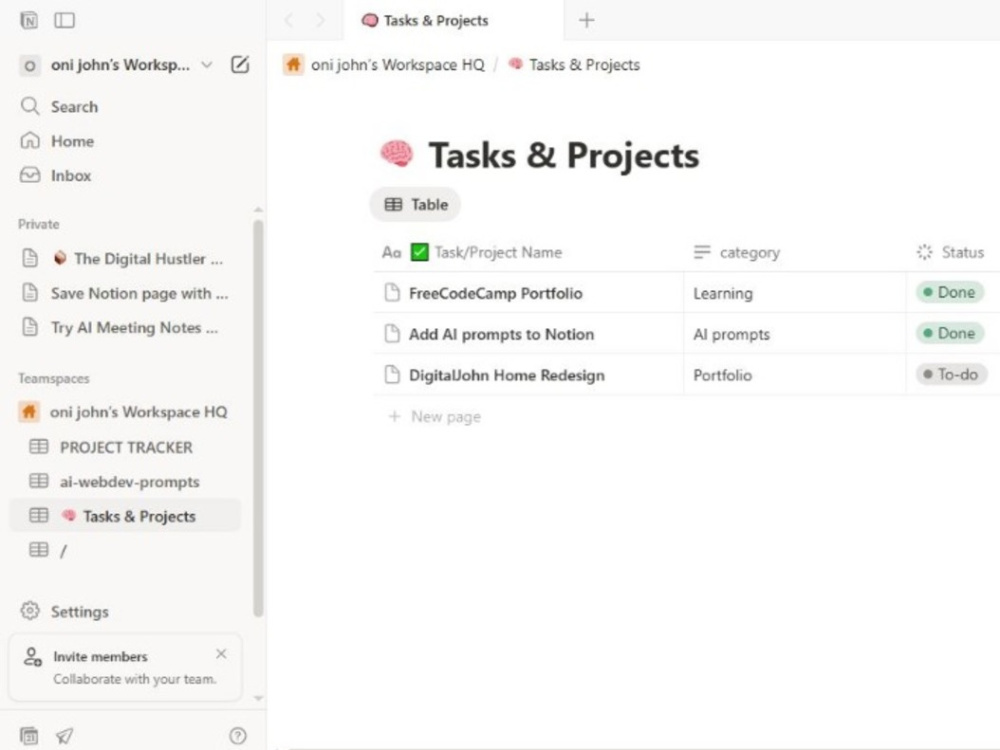Viewport: 1000px width, 750px height.
Task: Open ai-webdev-prompts database
Action: 129,482
